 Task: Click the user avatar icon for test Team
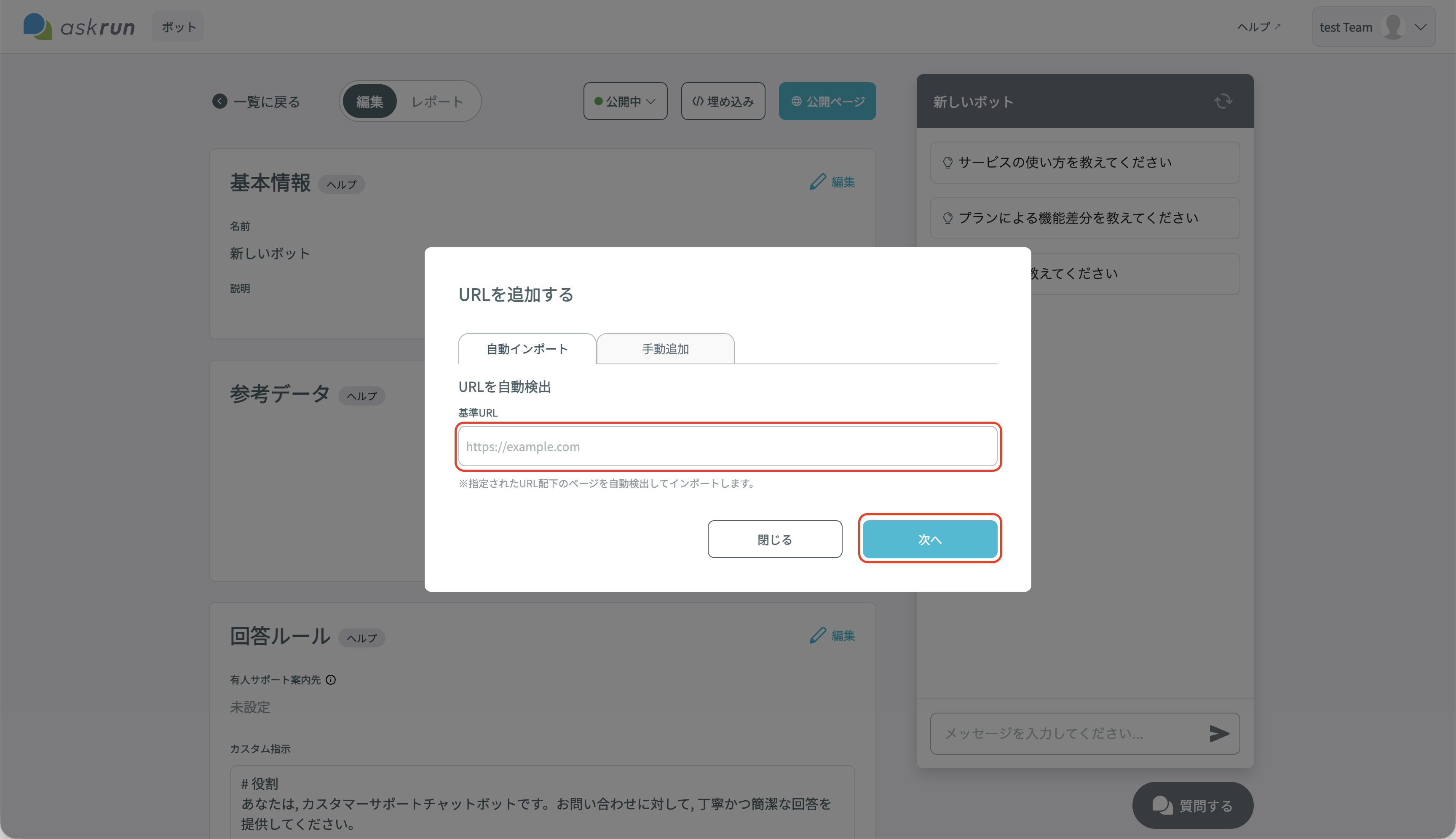(1393, 27)
